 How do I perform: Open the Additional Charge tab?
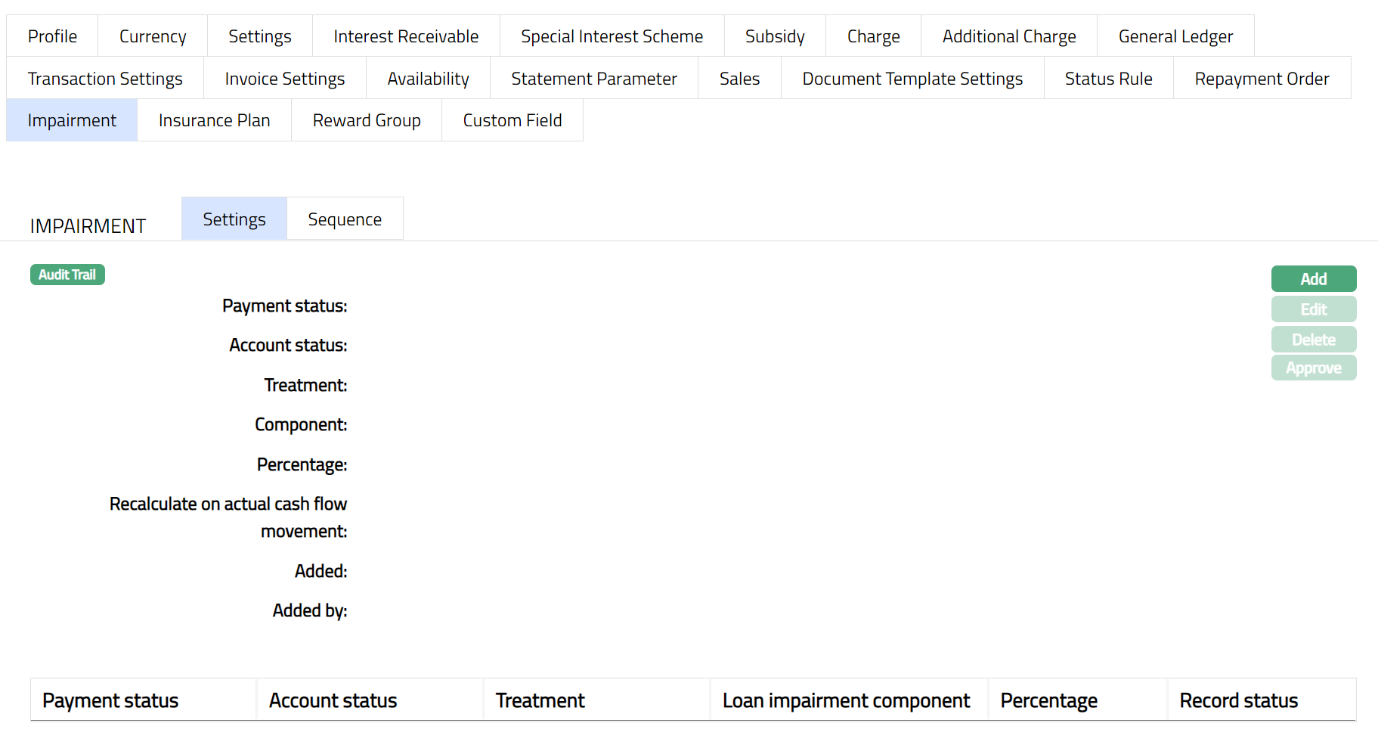click(1009, 36)
